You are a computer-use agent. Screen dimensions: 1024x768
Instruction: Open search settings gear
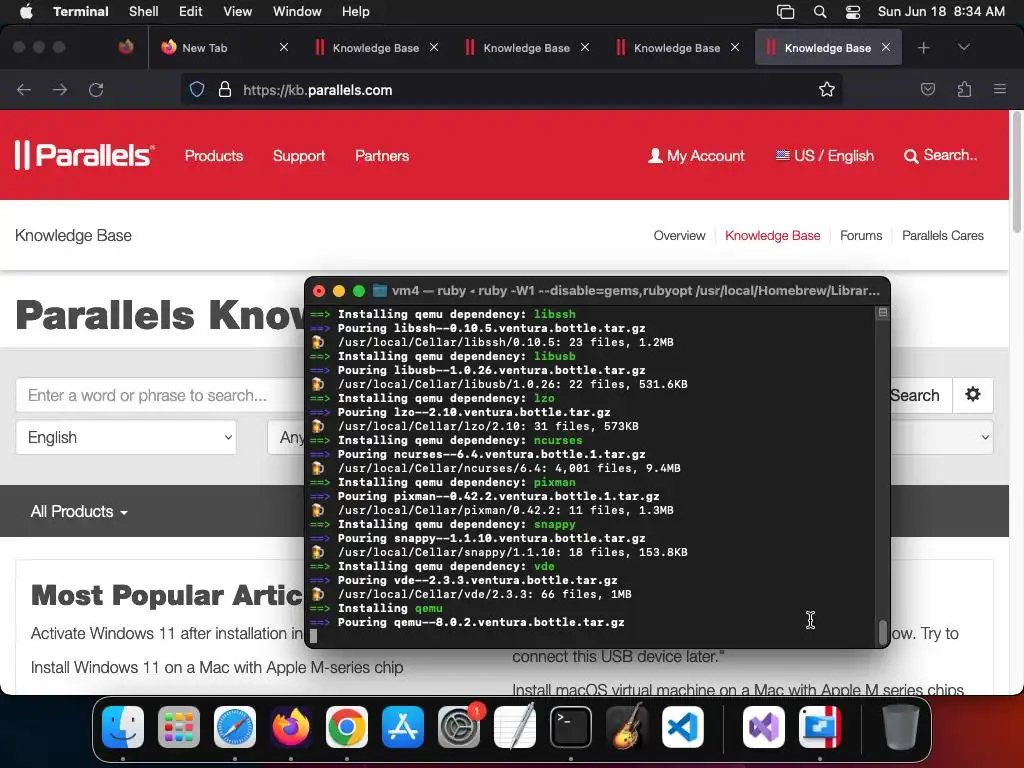click(x=972, y=394)
